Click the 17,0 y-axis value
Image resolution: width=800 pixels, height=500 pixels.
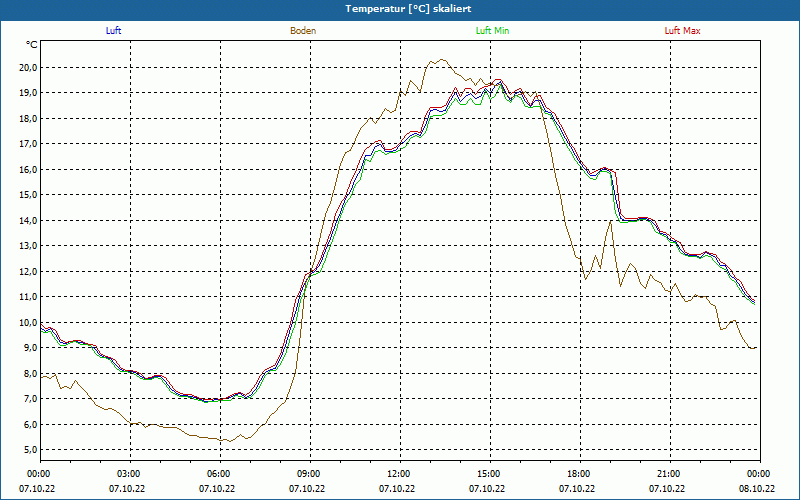[x=29, y=144]
